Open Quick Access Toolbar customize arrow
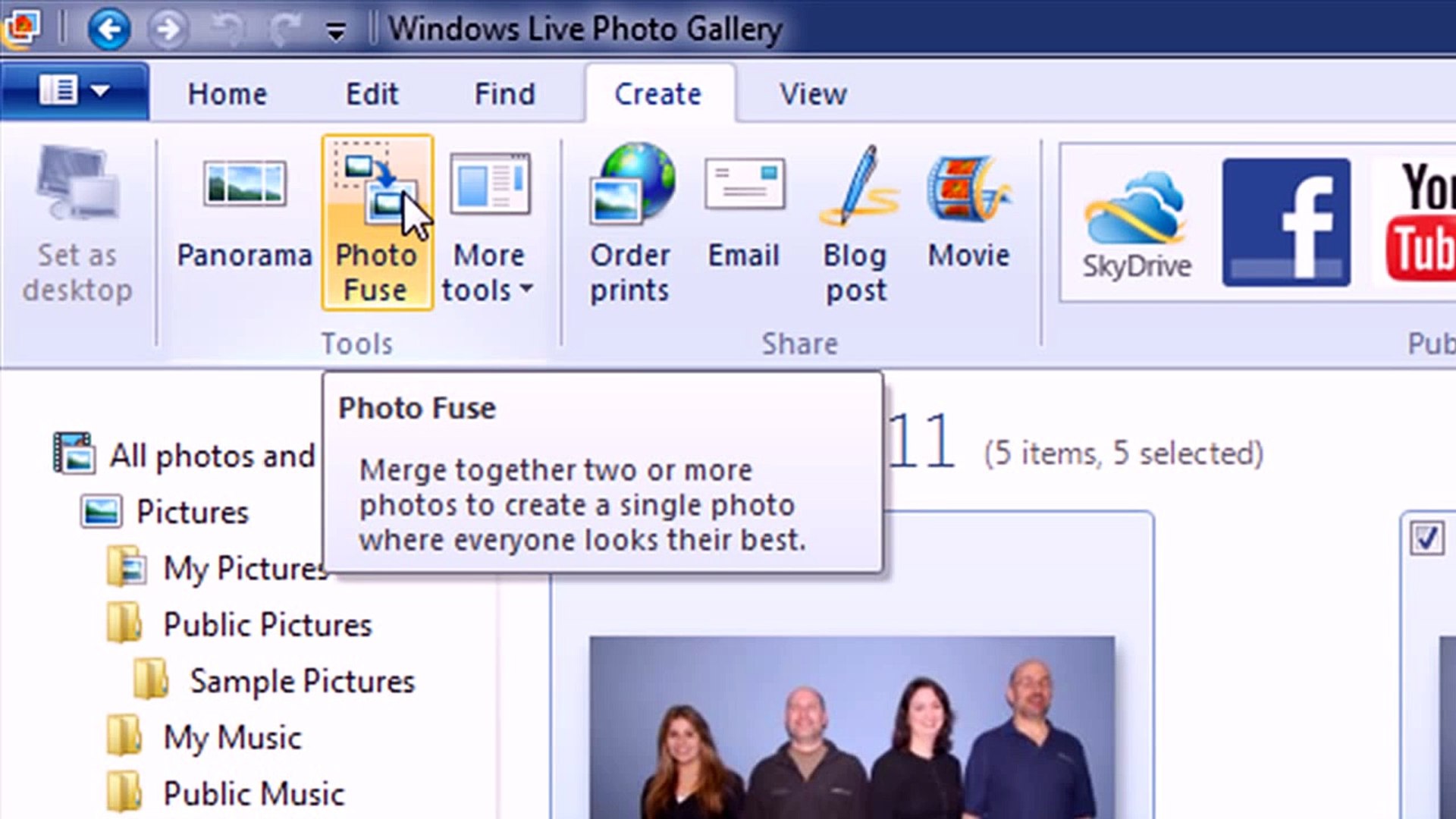This screenshot has height=819, width=1456. (x=336, y=31)
